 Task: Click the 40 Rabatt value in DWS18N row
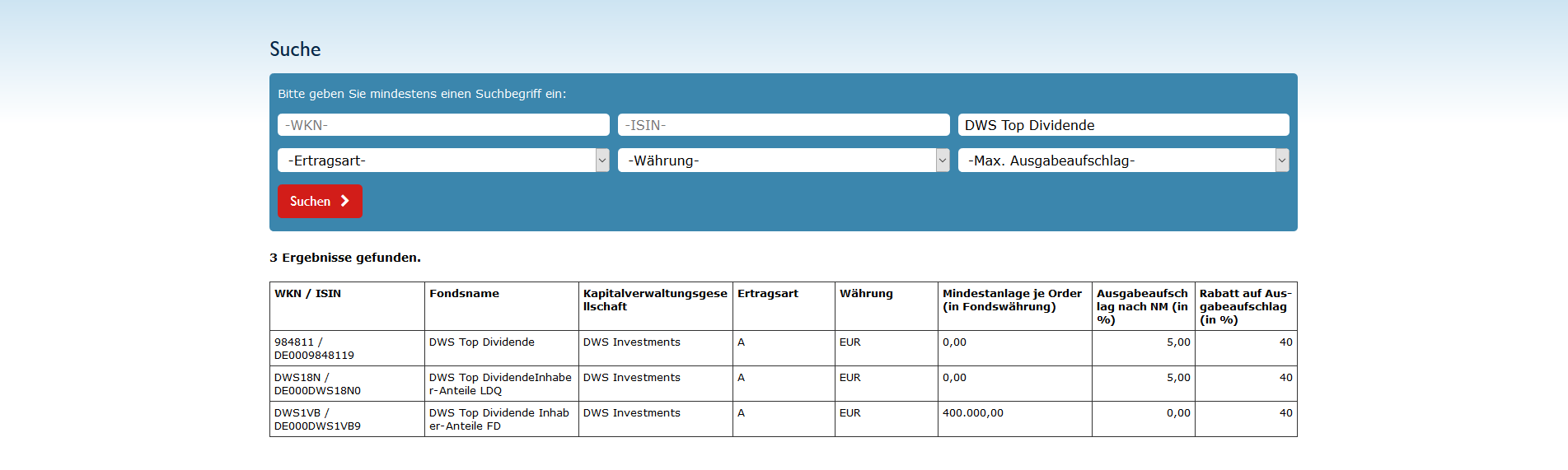1285,378
